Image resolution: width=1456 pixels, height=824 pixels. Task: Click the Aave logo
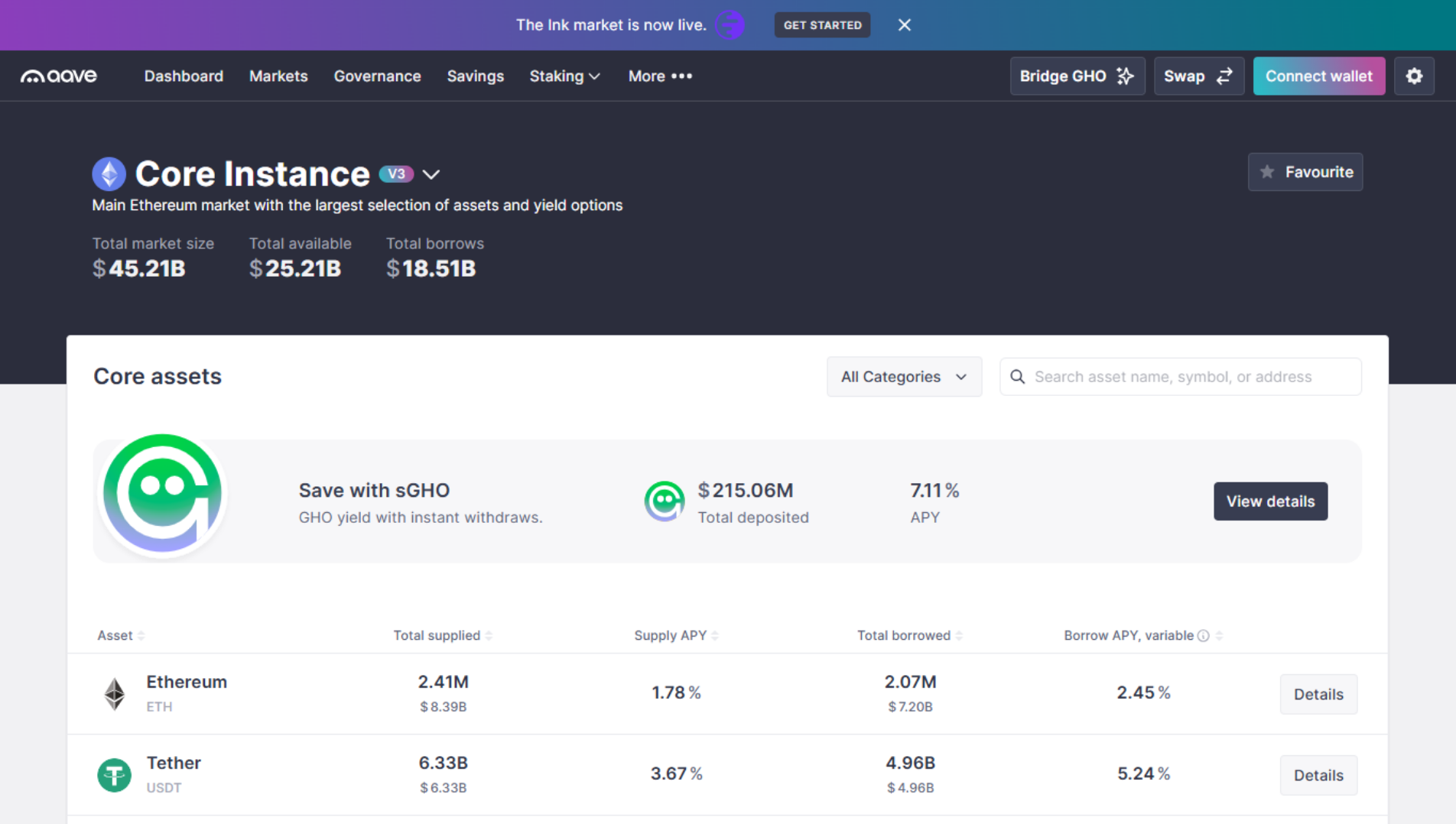coord(59,76)
